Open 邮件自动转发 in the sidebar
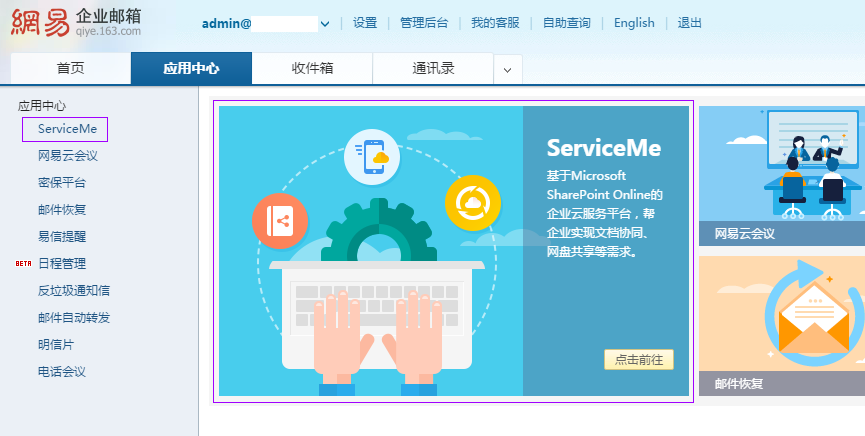Viewport: 865px width, 436px height. [74, 318]
